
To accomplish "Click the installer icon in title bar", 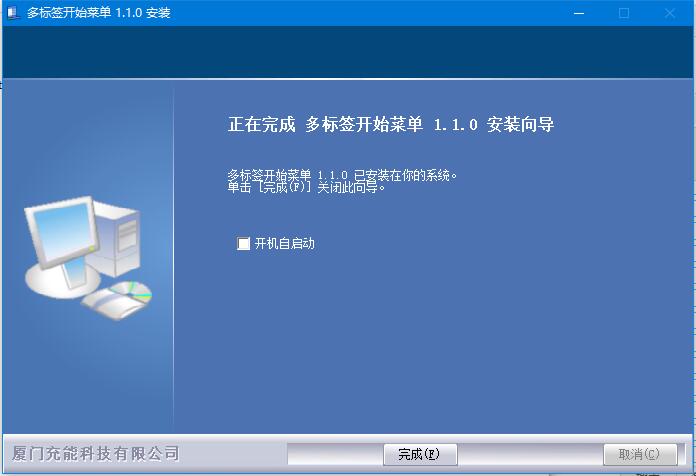I will pos(14,12).
